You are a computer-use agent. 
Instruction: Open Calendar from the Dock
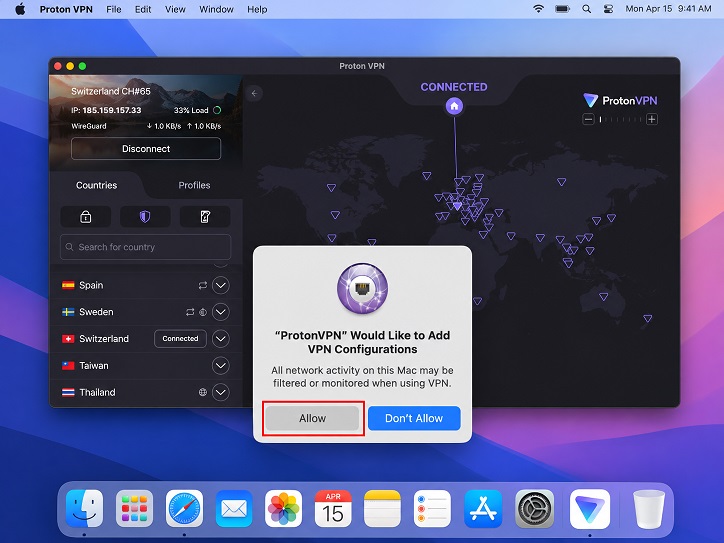333,508
